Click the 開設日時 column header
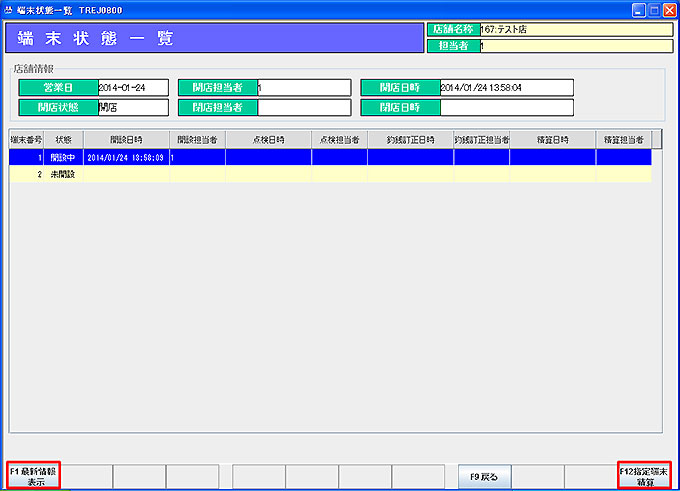 click(126, 140)
